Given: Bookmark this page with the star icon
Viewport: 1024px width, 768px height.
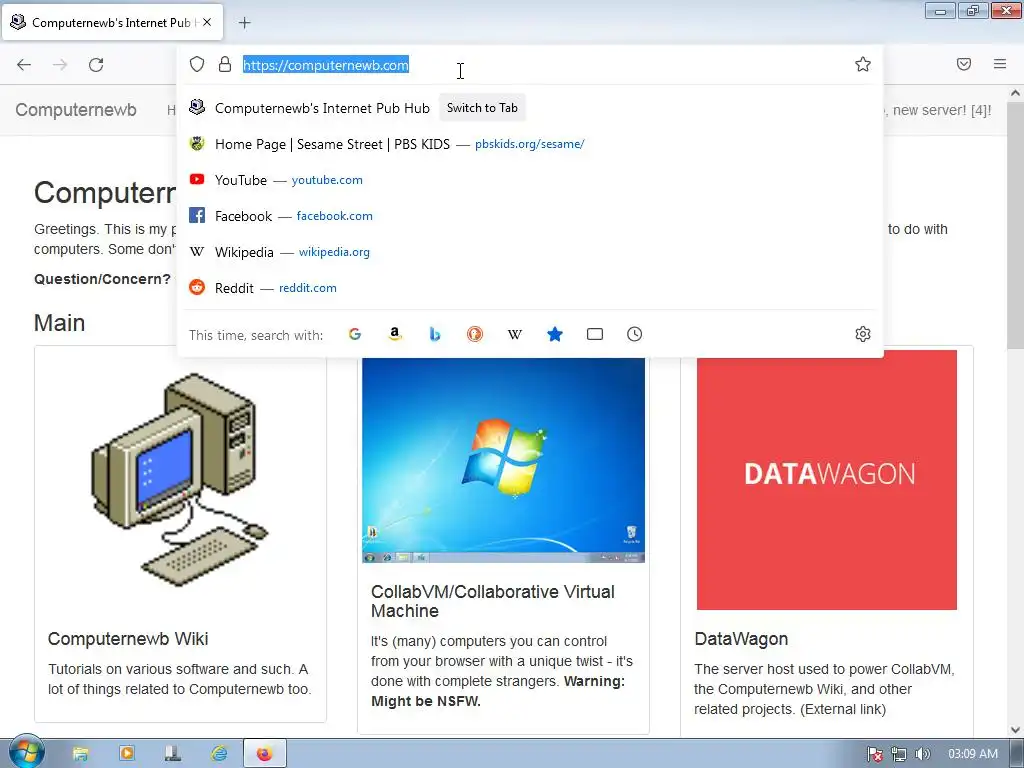Looking at the screenshot, I should pyautogui.click(x=863, y=64).
